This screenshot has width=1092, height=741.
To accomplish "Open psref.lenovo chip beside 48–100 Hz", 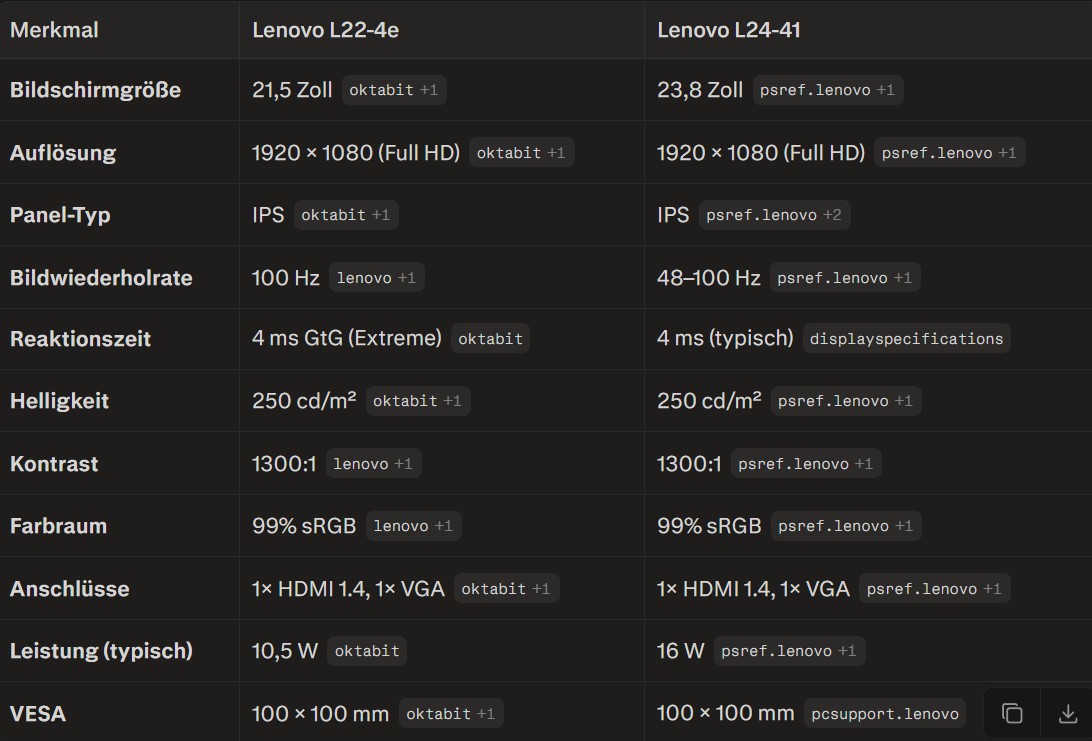I will [x=845, y=277].
